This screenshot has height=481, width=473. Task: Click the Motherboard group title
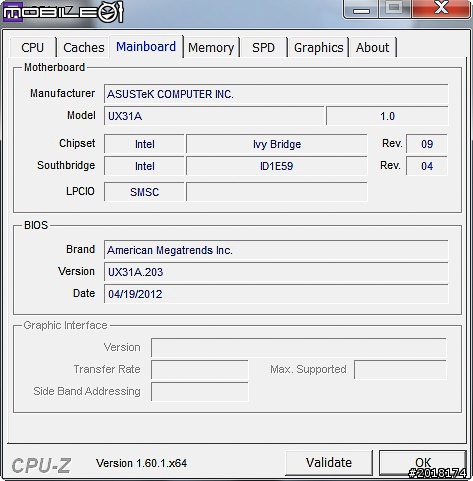pyautogui.click(x=54, y=67)
